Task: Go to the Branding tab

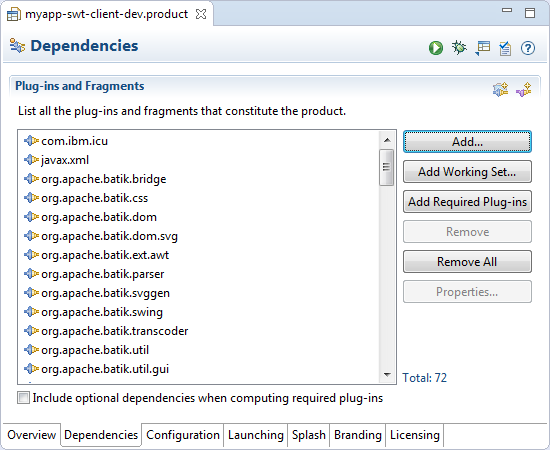Action: pyautogui.click(x=357, y=435)
